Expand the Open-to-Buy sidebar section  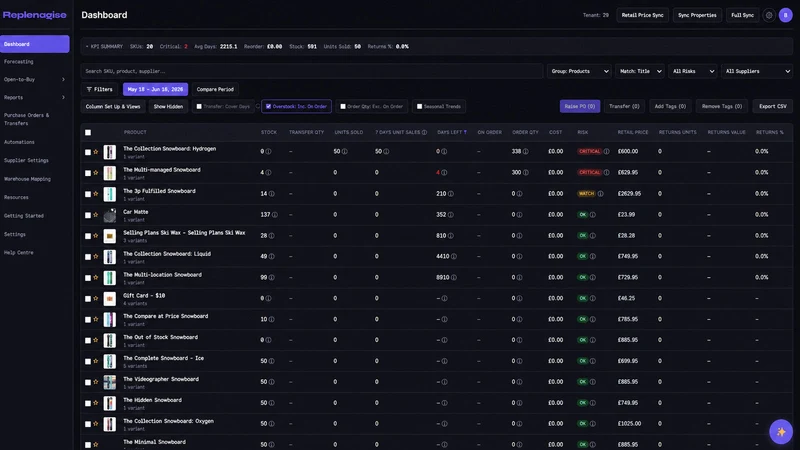(35, 80)
